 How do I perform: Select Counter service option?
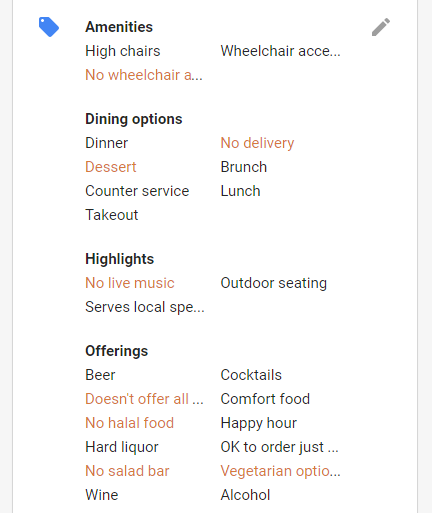pos(137,191)
